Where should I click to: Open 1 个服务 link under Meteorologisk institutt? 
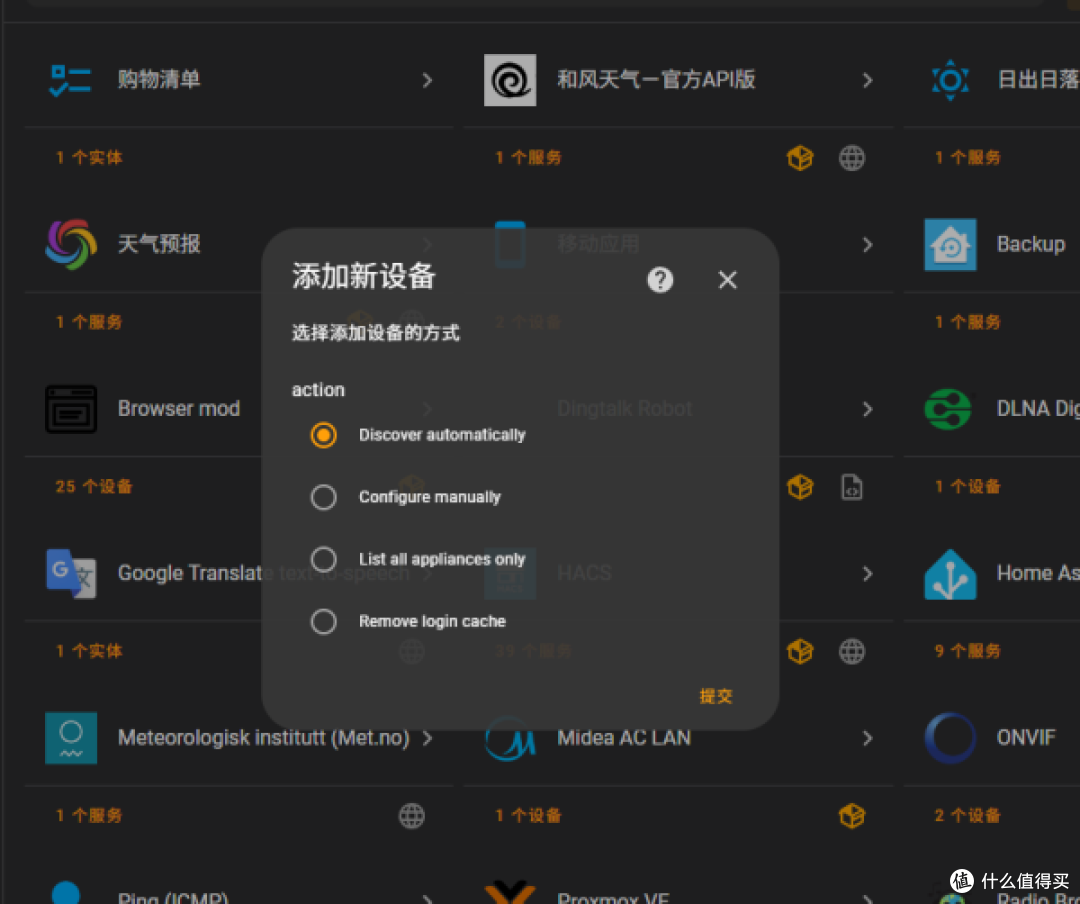(89, 816)
